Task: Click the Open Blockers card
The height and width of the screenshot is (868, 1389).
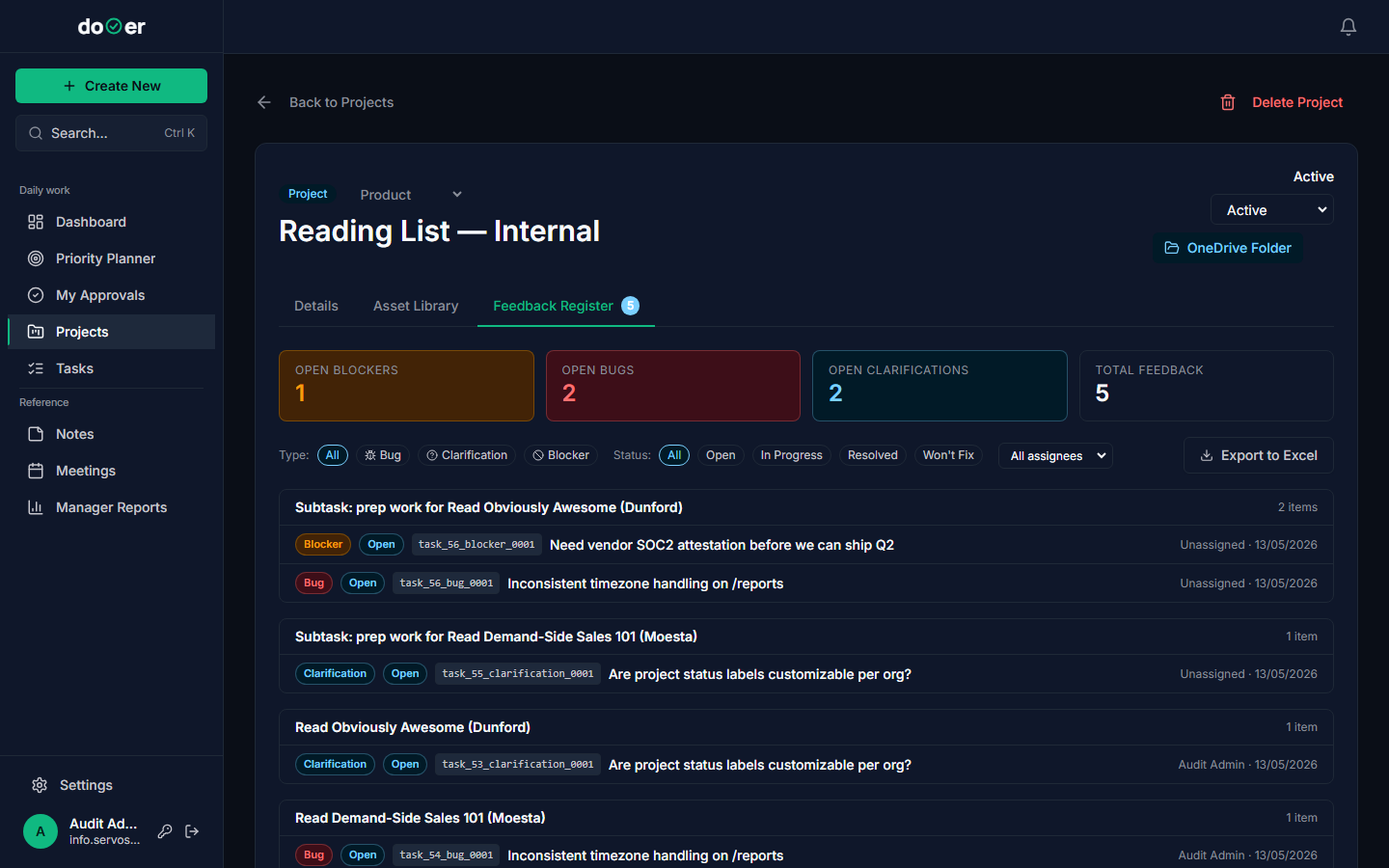Action: click(406, 386)
